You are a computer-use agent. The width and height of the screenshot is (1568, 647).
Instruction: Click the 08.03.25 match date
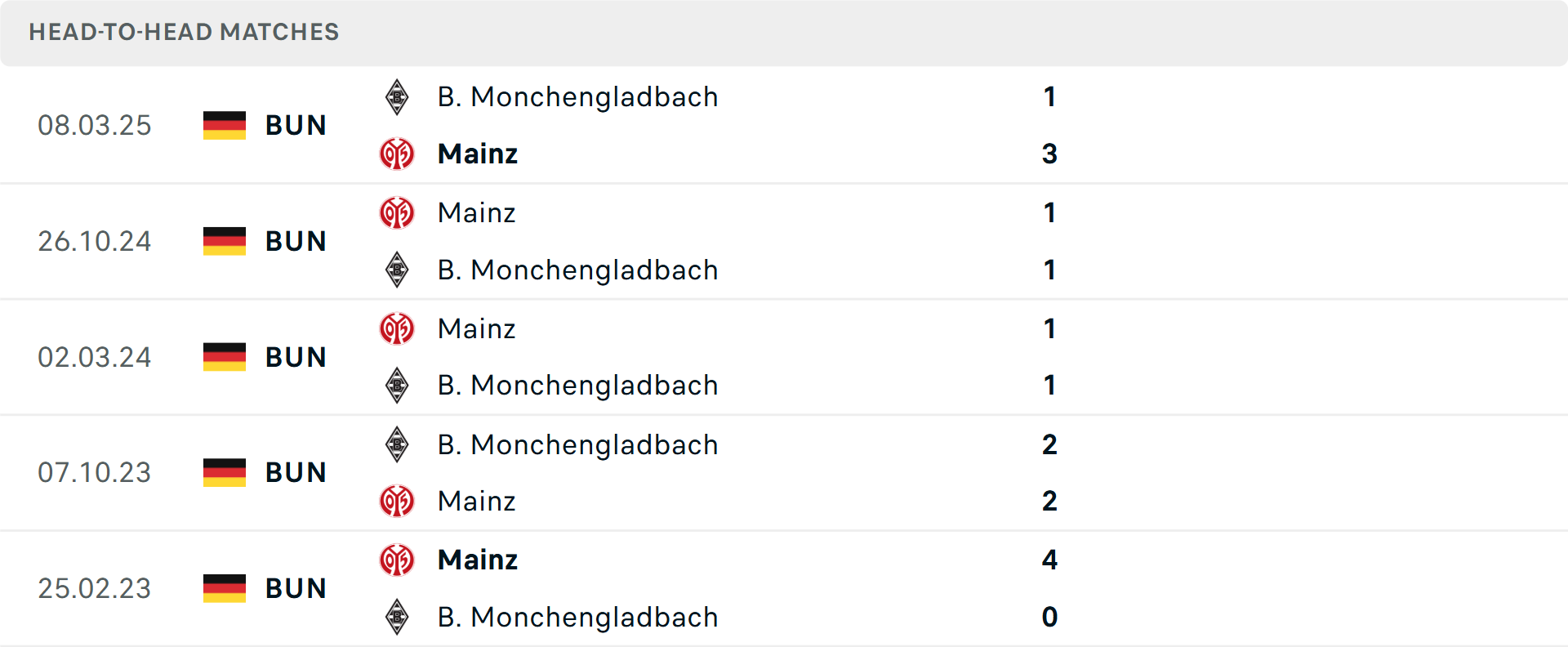95,125
